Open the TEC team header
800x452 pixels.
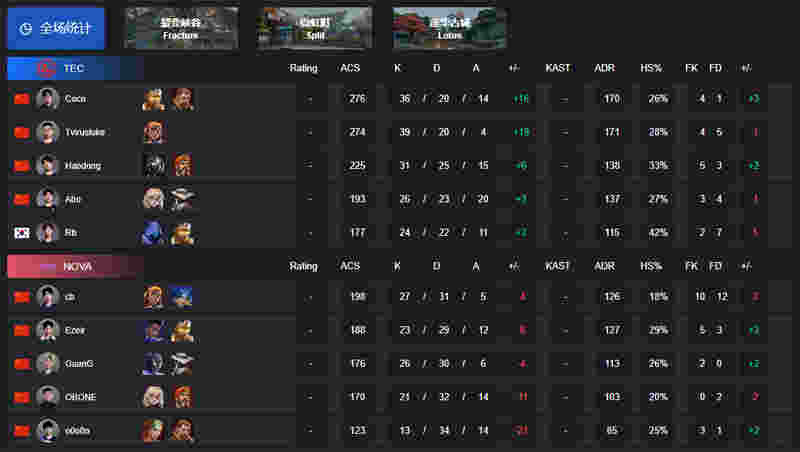(x=75, y=68)
